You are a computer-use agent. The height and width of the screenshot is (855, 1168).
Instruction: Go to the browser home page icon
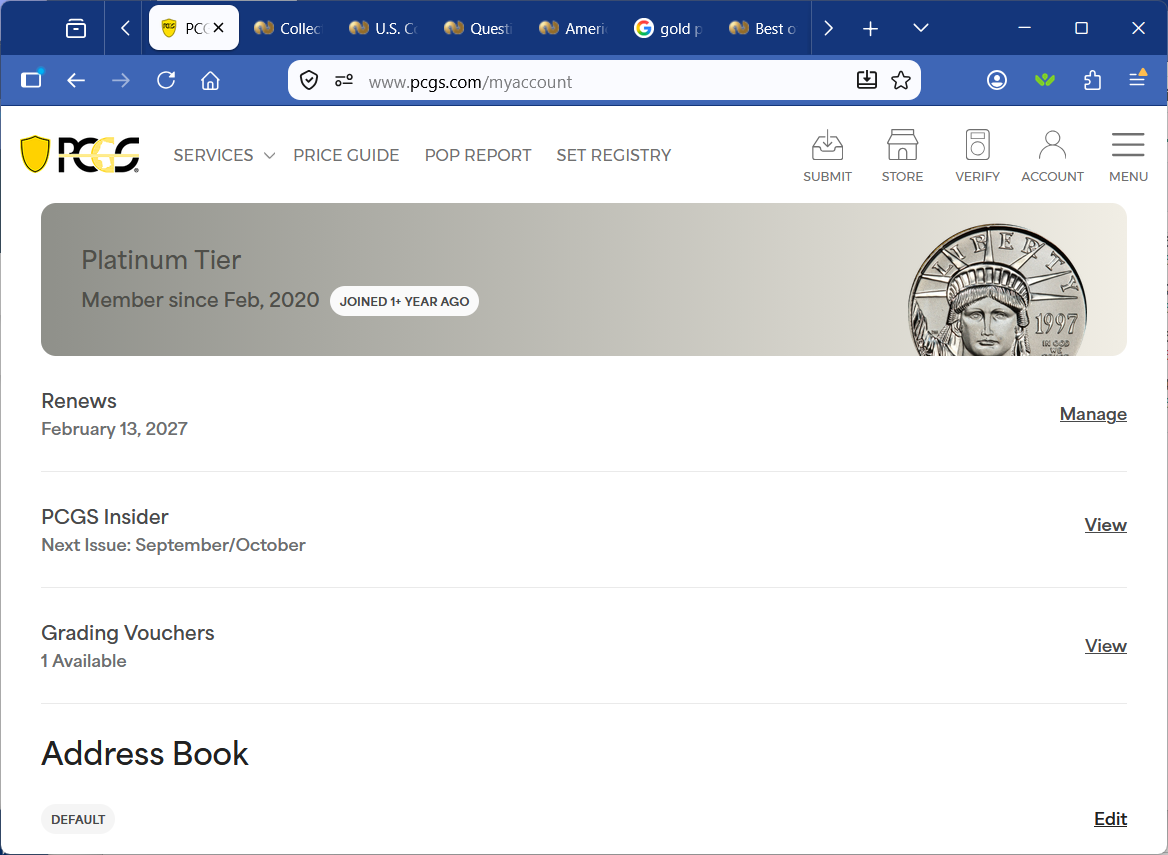pos(211,80)
